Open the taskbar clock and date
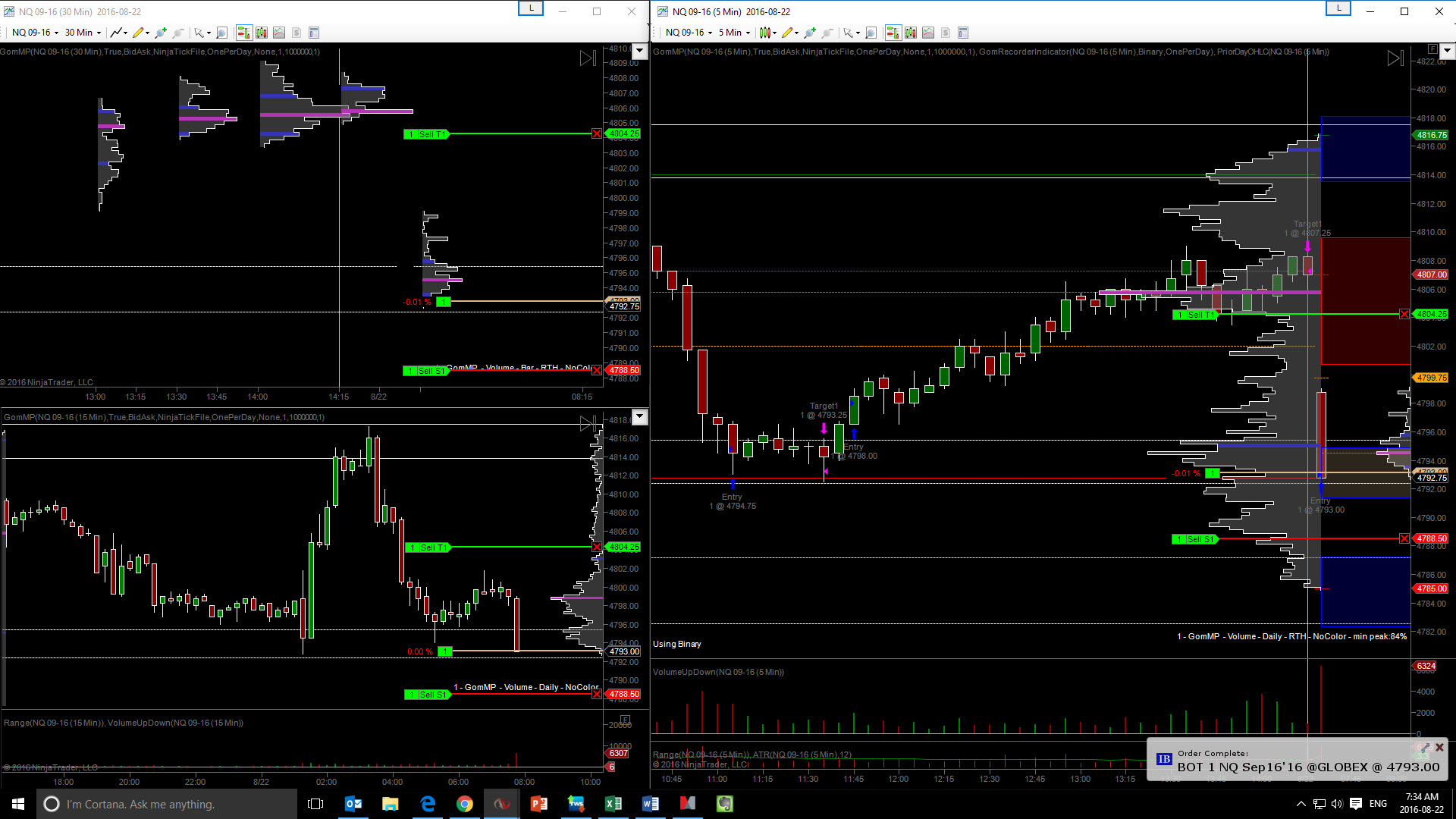Image resolution: width=1456 pixels, height=819 pixels. click(x=1422, y=803)
